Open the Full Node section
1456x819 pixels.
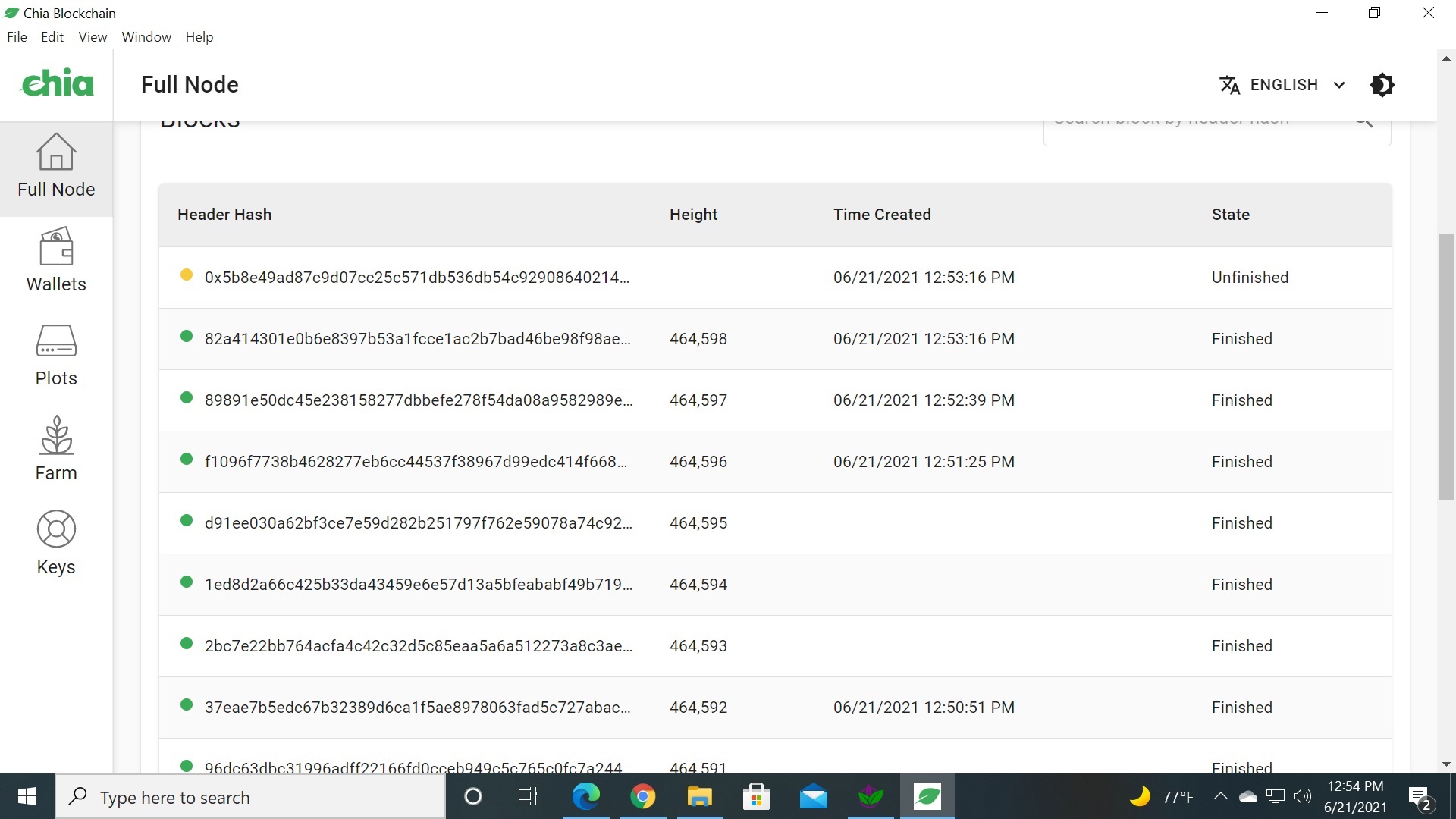[56, 167]
